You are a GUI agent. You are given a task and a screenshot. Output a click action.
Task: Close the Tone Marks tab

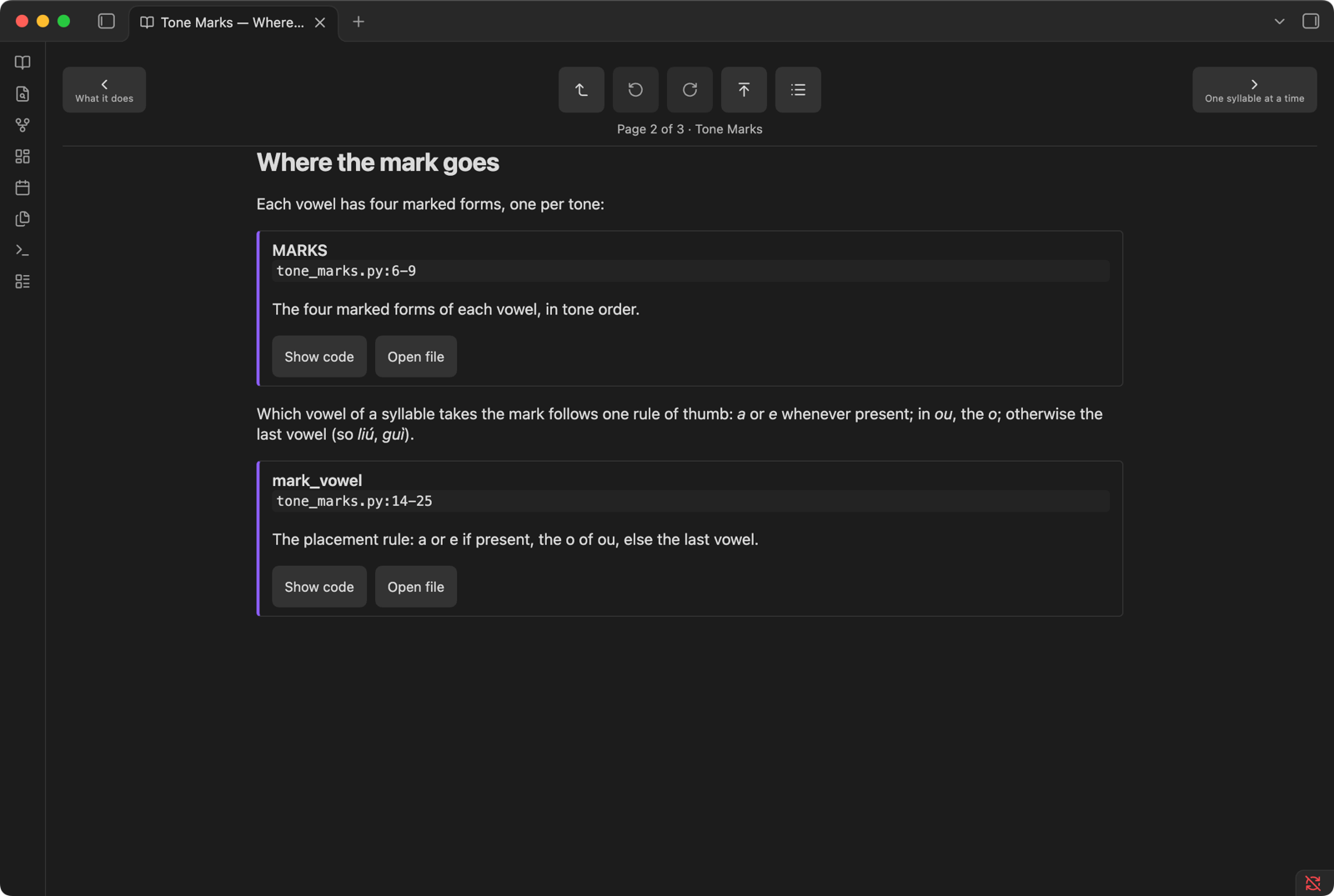pos(320,23)
